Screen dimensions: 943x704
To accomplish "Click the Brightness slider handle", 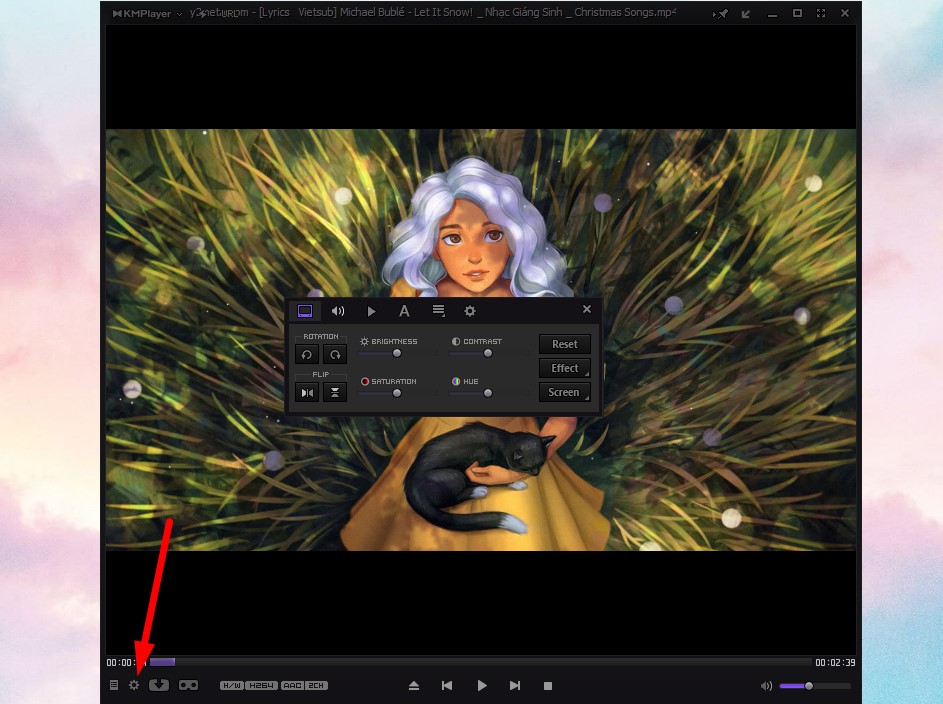I will (397, 353).
